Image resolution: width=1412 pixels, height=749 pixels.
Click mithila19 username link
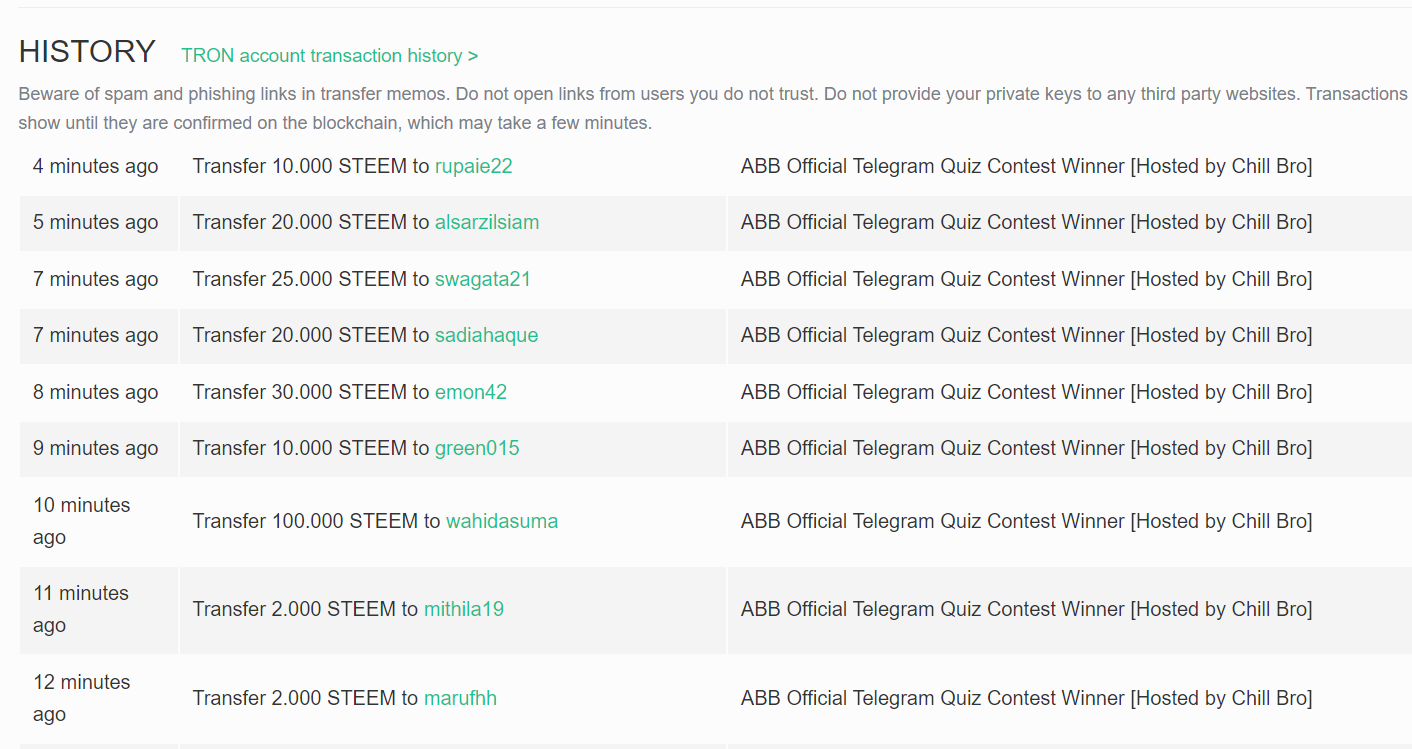coord(463,609)
